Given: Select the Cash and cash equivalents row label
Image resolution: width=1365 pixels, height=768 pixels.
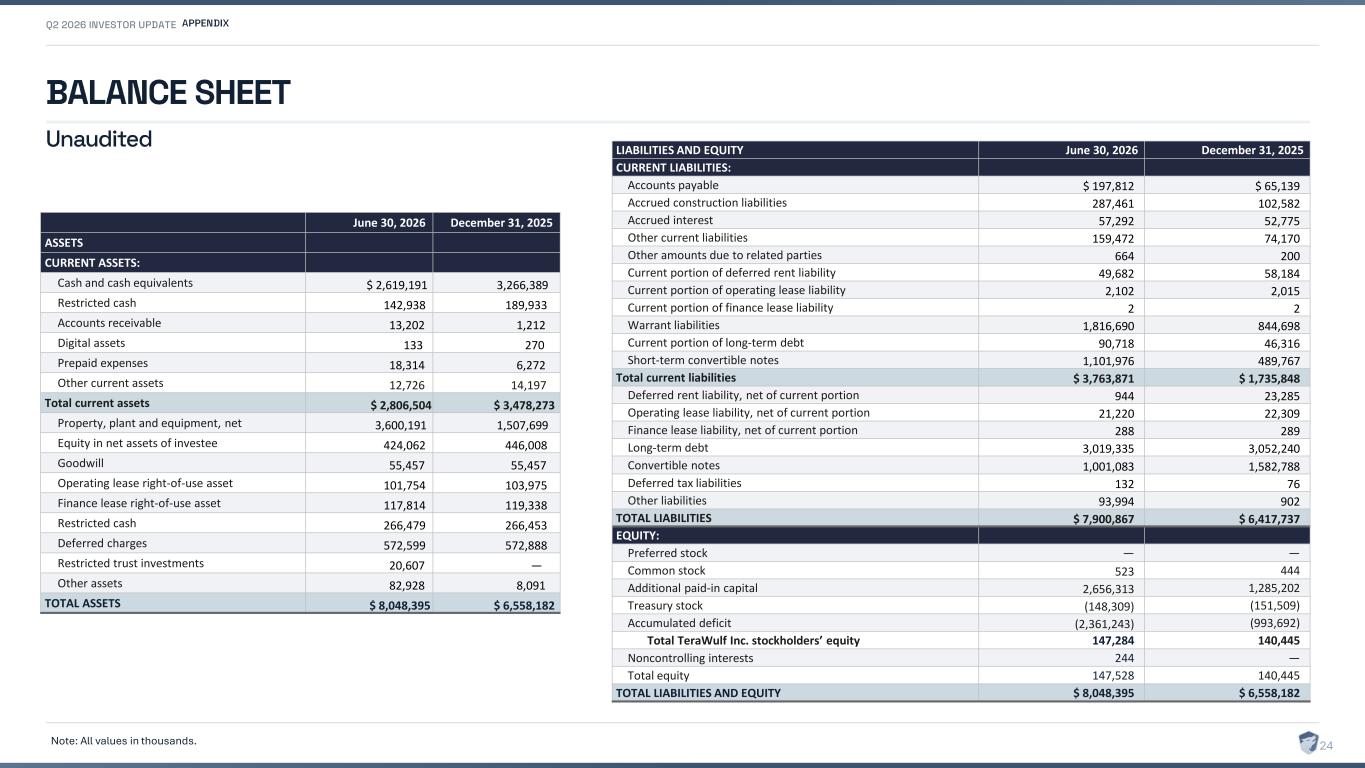Looking at the screenshot, I should 125,283.
